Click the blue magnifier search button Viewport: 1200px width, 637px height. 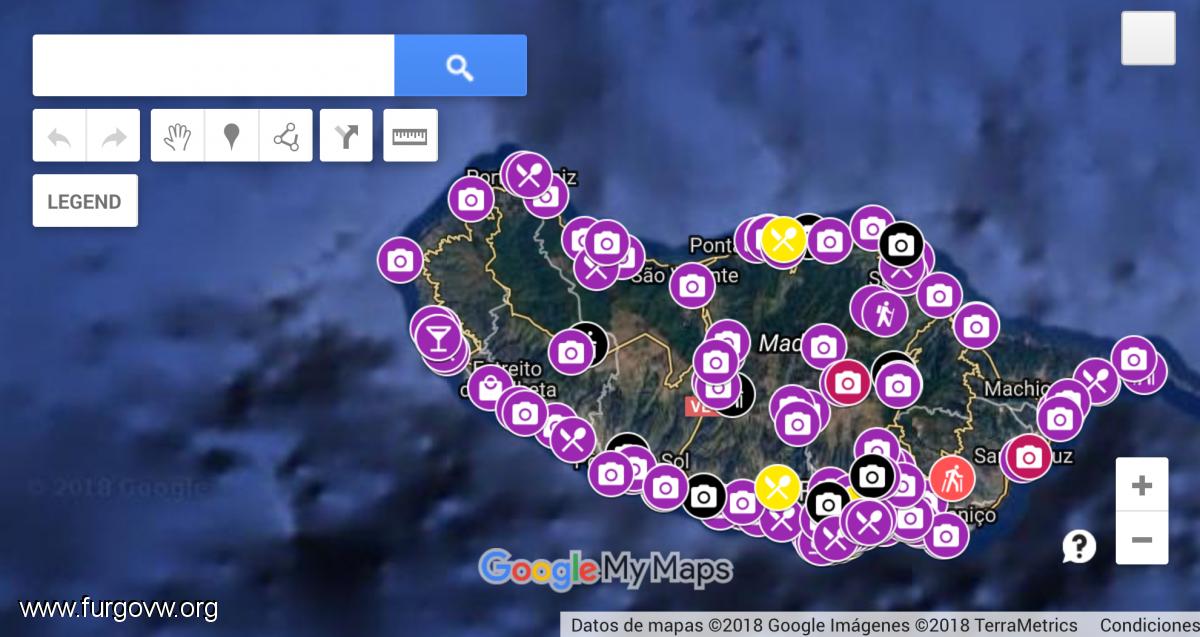[x=460, y=65]
